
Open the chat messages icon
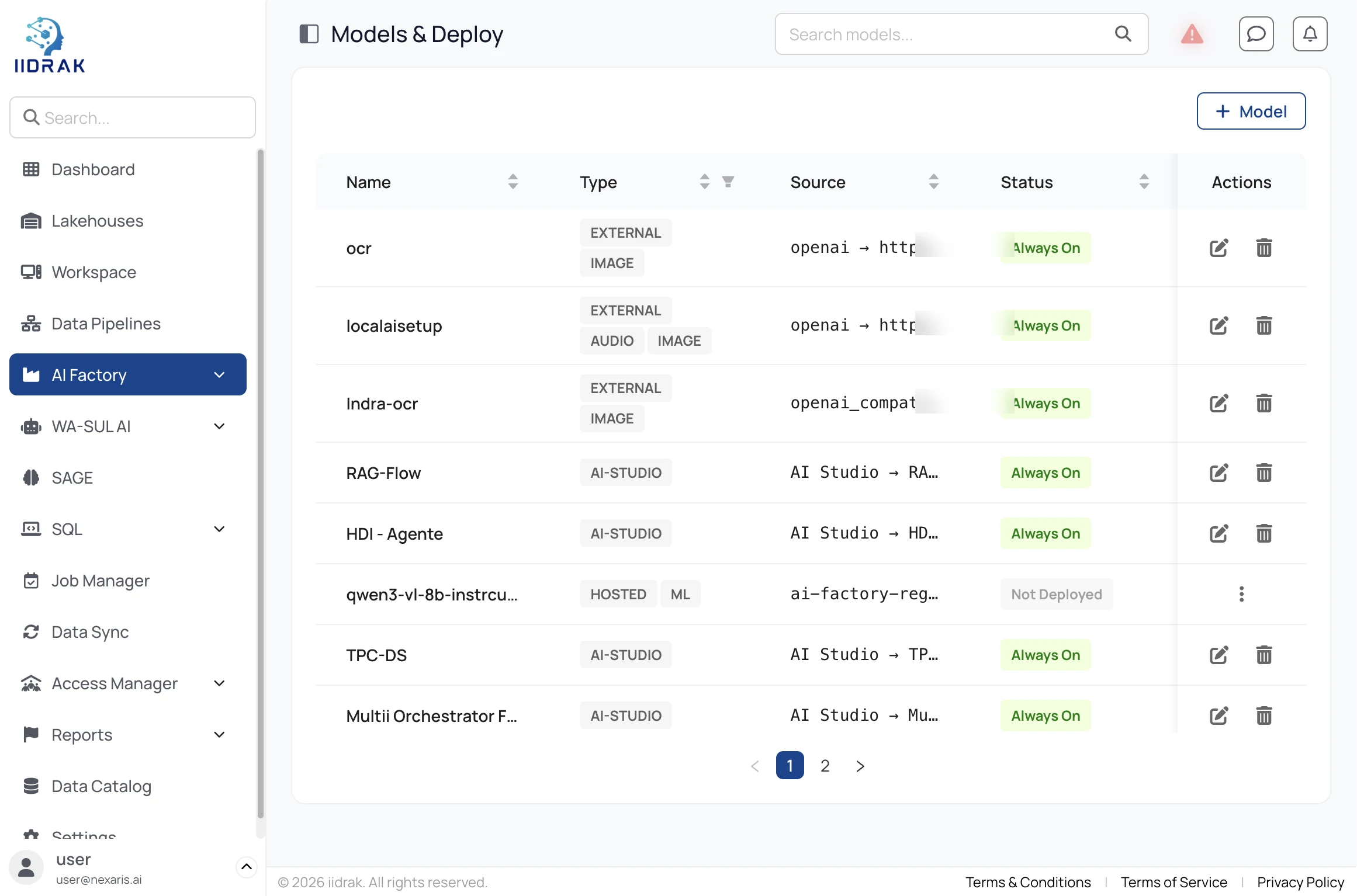[1256, 34]
